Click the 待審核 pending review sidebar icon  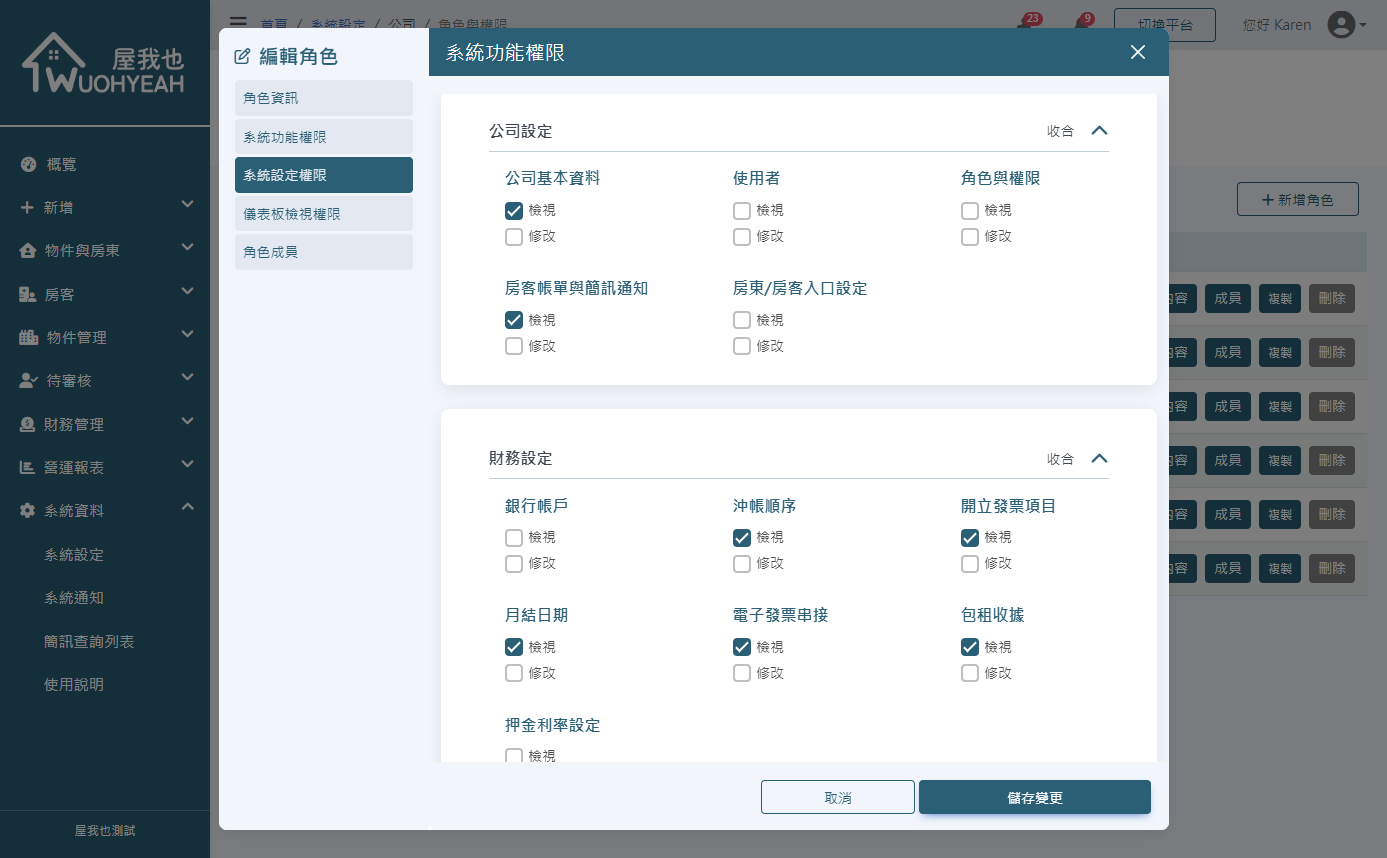26,379
